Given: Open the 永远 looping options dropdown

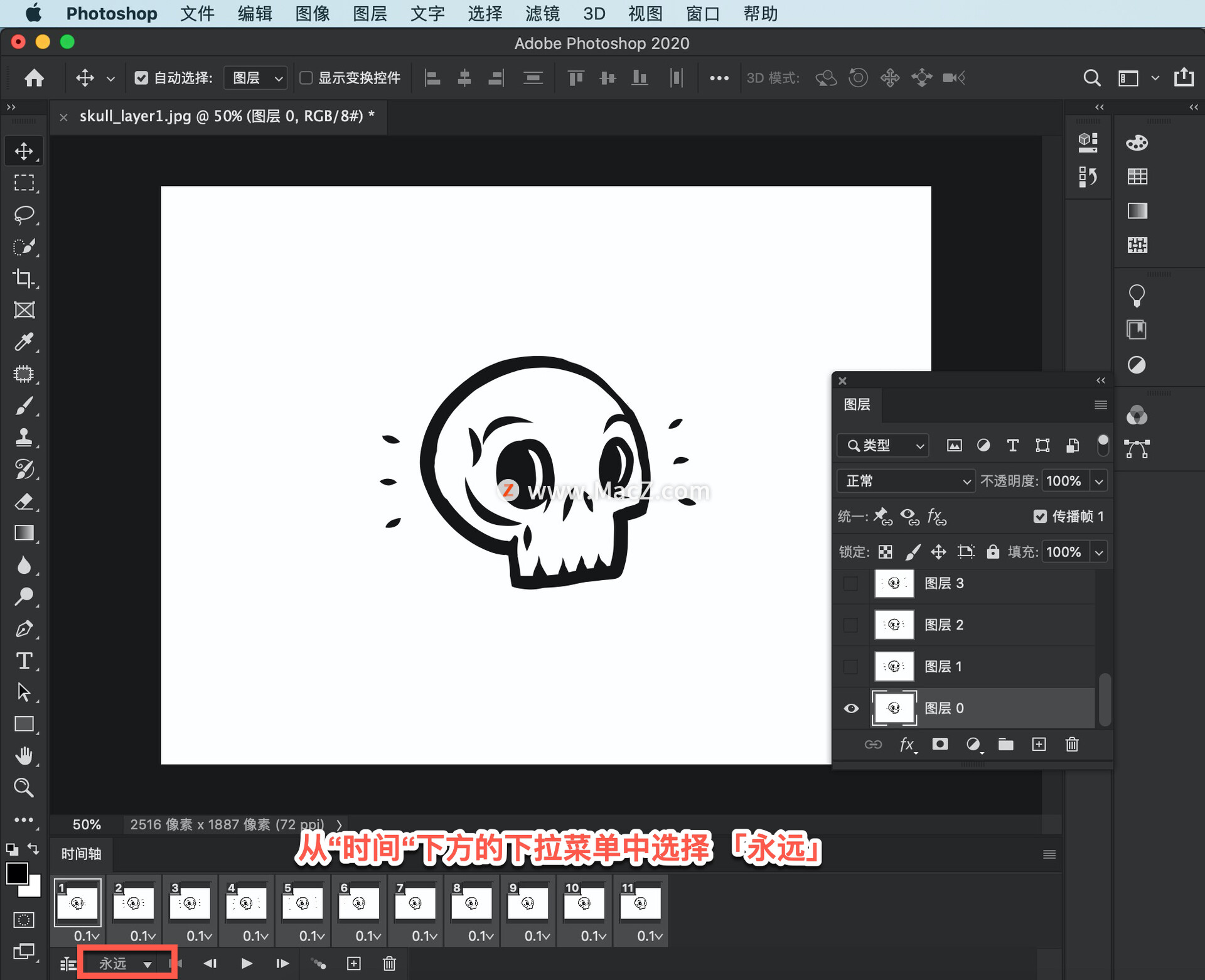Looking at the screenshot, I should (126, 964).
